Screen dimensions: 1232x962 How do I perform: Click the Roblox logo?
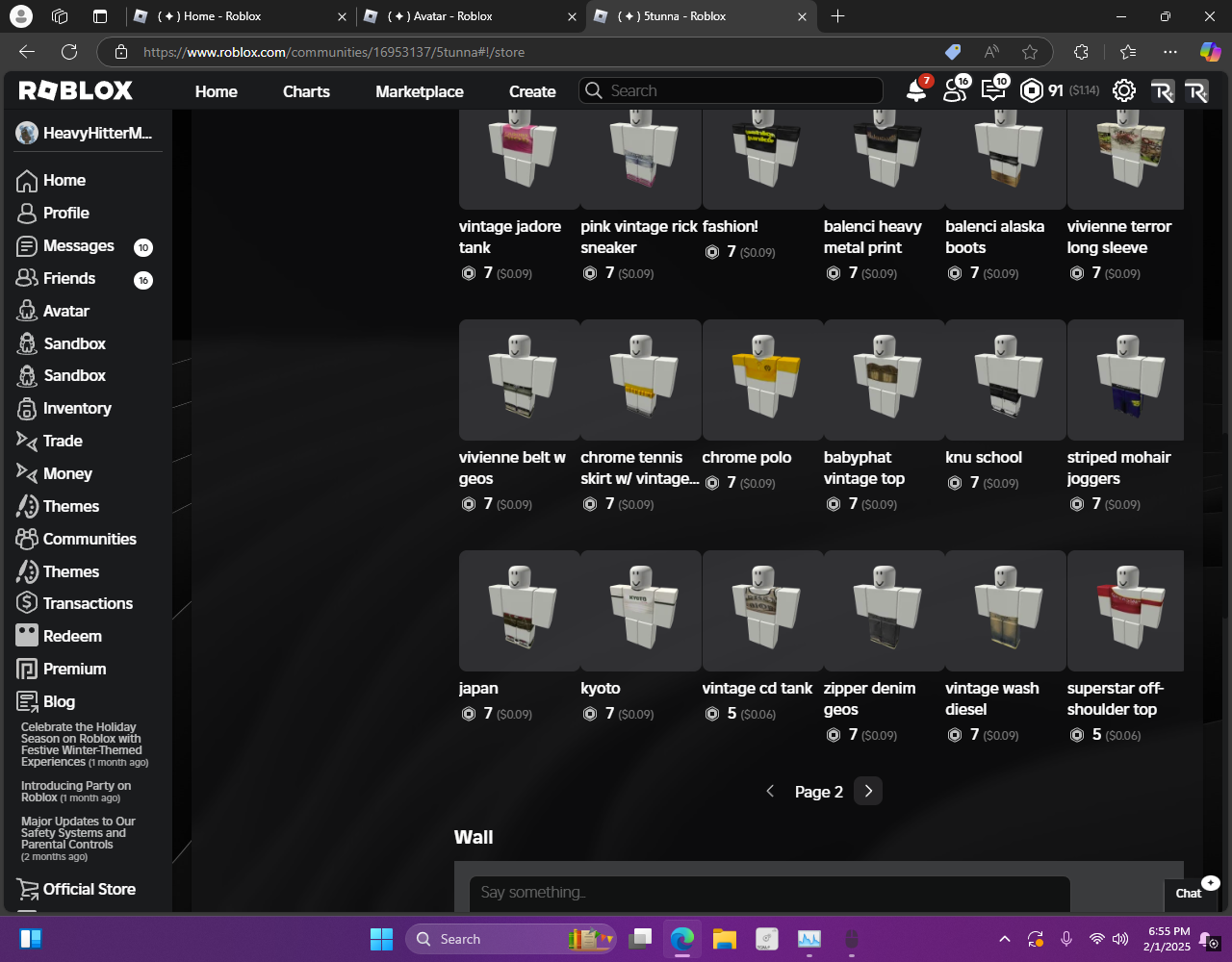coord(76,90)
